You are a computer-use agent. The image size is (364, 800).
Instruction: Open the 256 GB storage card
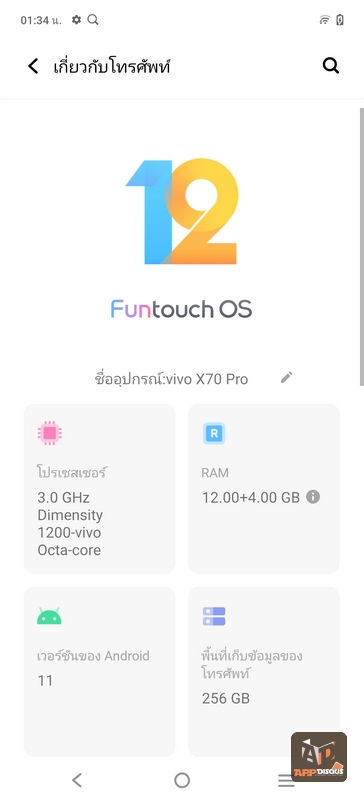[x=264, y=671]
